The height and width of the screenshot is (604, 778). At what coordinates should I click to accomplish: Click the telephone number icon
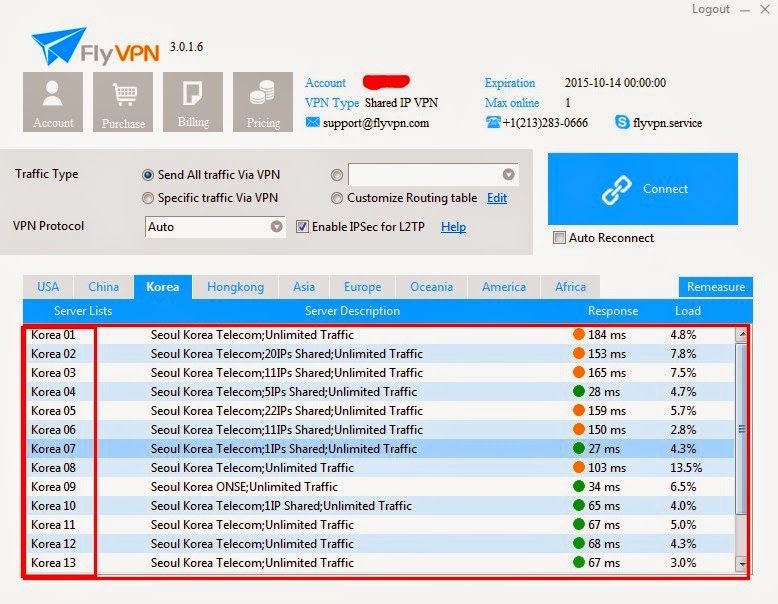click(x=493, y=122)
